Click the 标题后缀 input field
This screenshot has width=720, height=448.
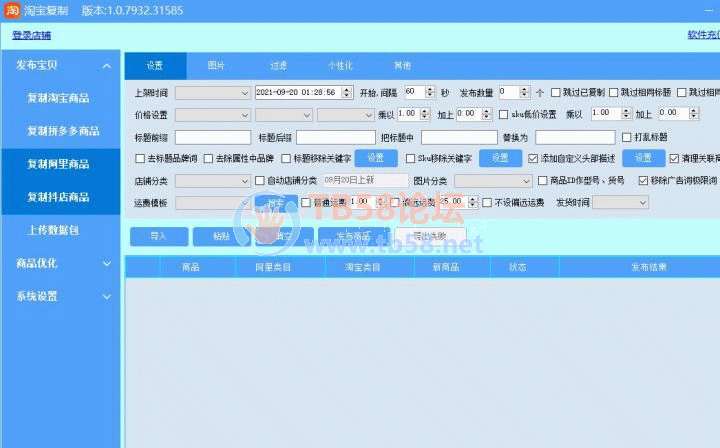coord(336,137)
